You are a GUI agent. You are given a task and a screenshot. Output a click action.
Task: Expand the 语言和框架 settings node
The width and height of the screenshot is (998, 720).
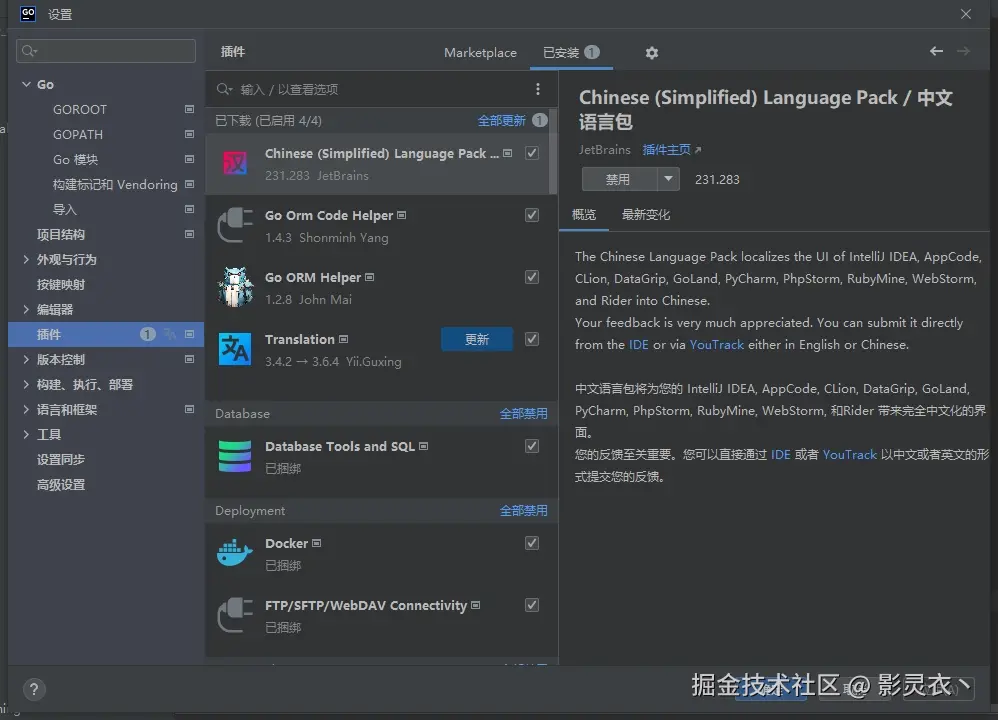tap(26, 409)
